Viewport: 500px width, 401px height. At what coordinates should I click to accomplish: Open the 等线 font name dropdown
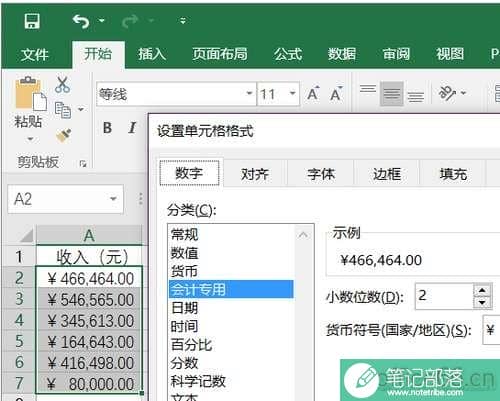(249, 93)
